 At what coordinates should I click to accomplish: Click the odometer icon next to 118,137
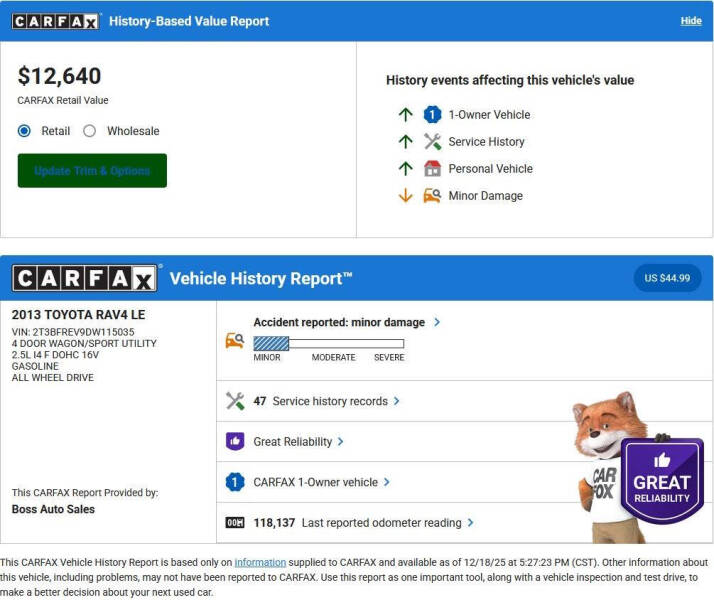[235, 522]
